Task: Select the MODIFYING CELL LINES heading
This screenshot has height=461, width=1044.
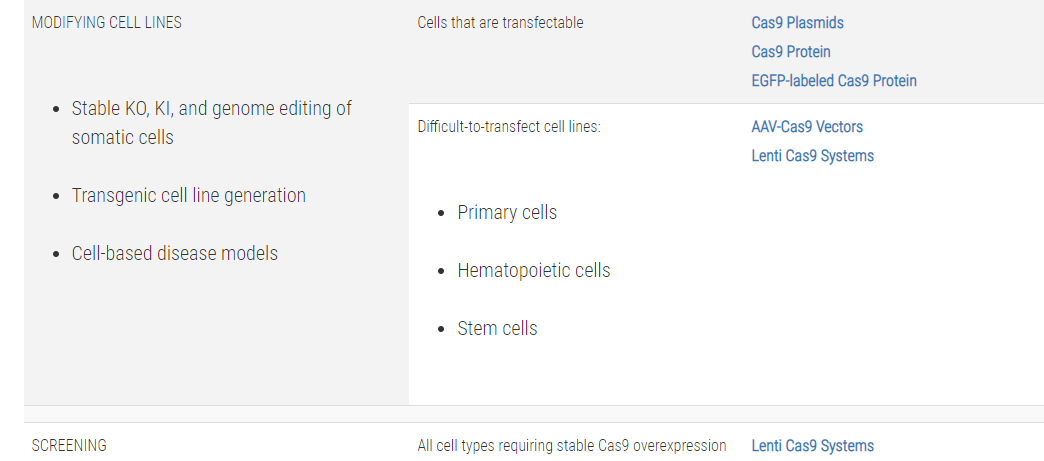Action: pos(107,23)
